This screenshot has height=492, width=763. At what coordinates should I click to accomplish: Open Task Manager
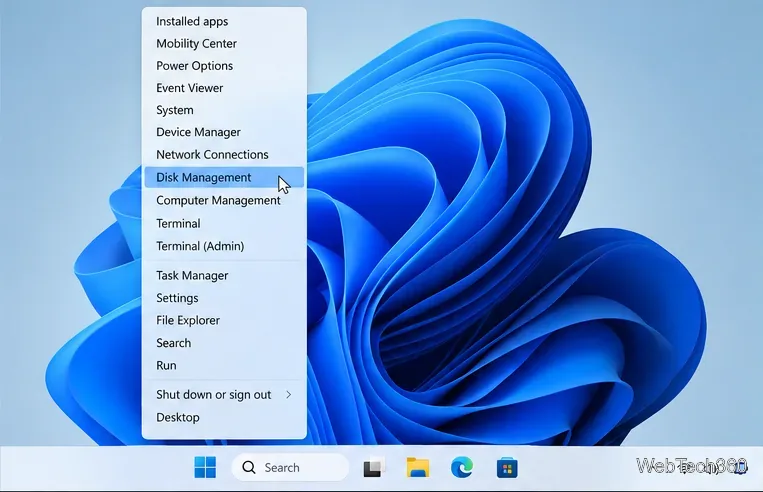click(x=224, y=275)
